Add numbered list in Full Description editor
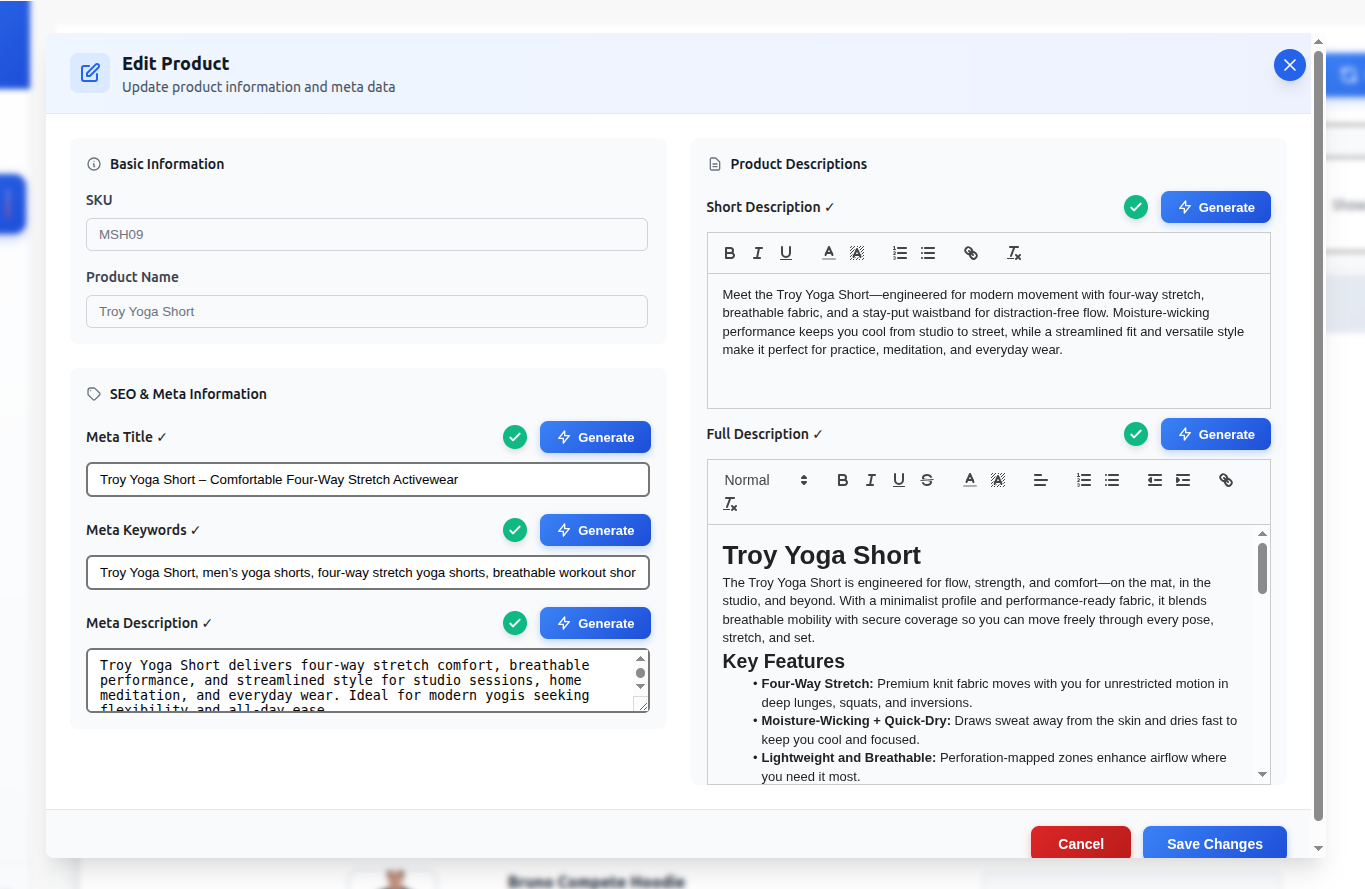 [1084, 480]
